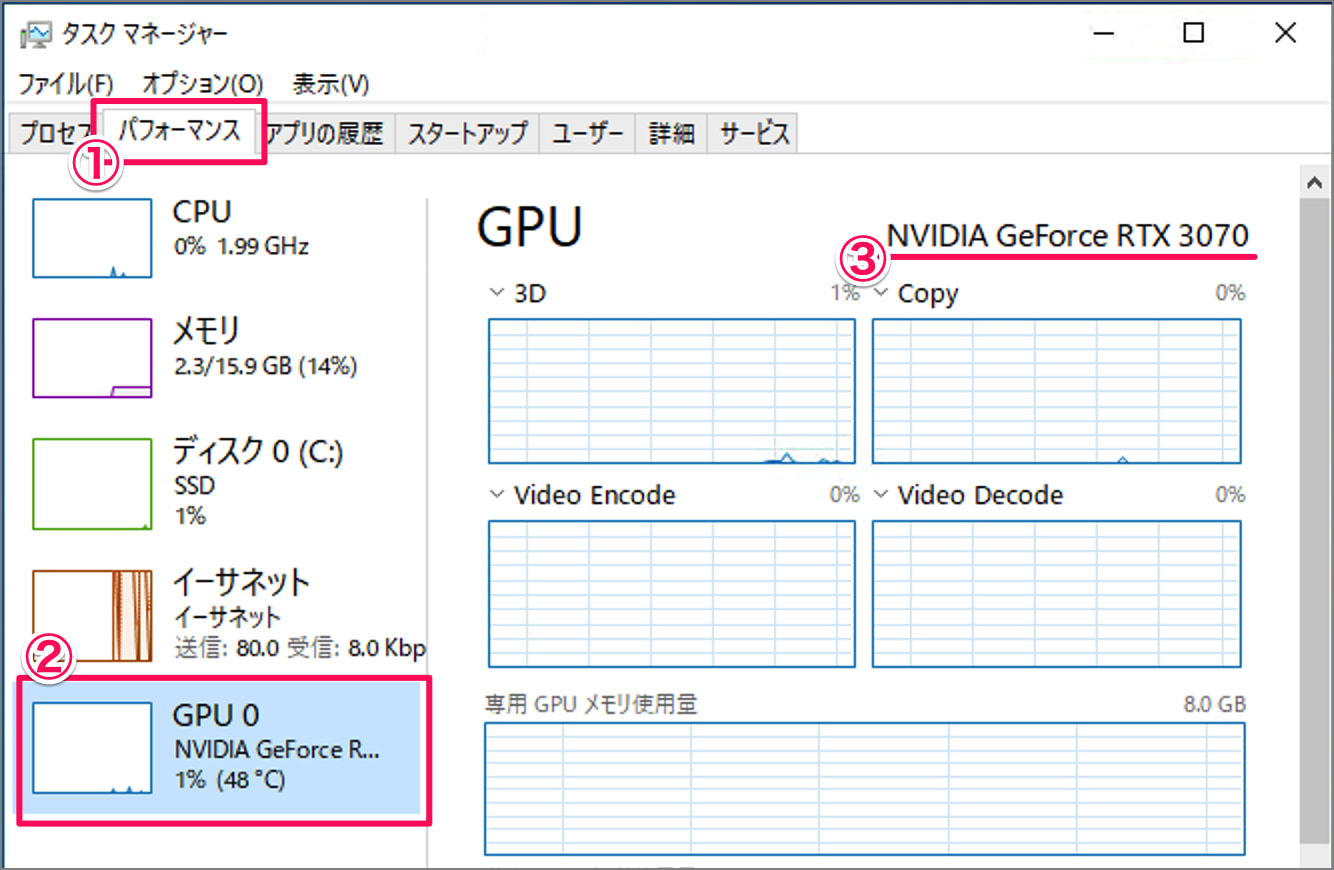The height and width of the screenshot is (870, 1334).
Task: Select the メモリ usage graph thumbnail
Action: (92, 358)
